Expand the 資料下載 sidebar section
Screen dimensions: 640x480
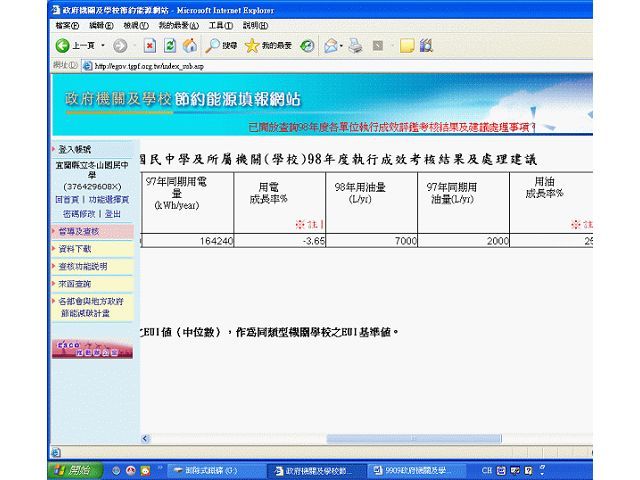(75, 249)
